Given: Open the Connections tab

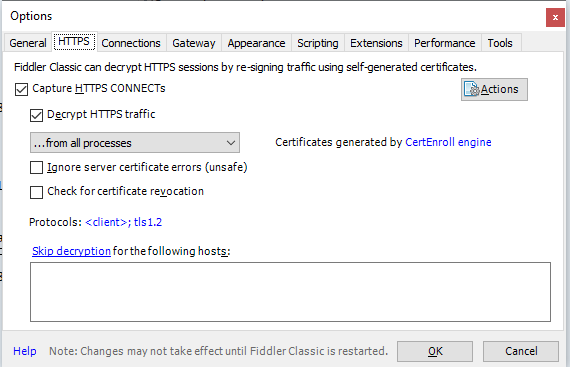Looking at the screenshot, I should pos(131,43).
